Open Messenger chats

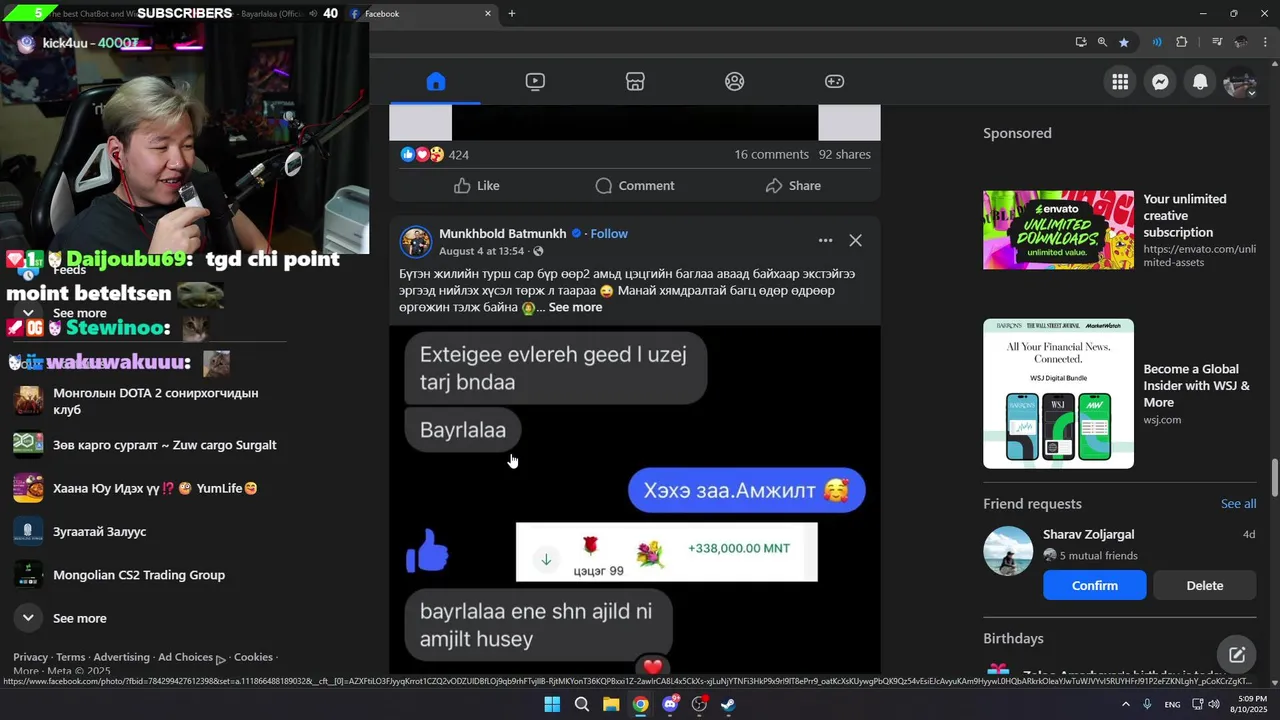click(1160, 82)
